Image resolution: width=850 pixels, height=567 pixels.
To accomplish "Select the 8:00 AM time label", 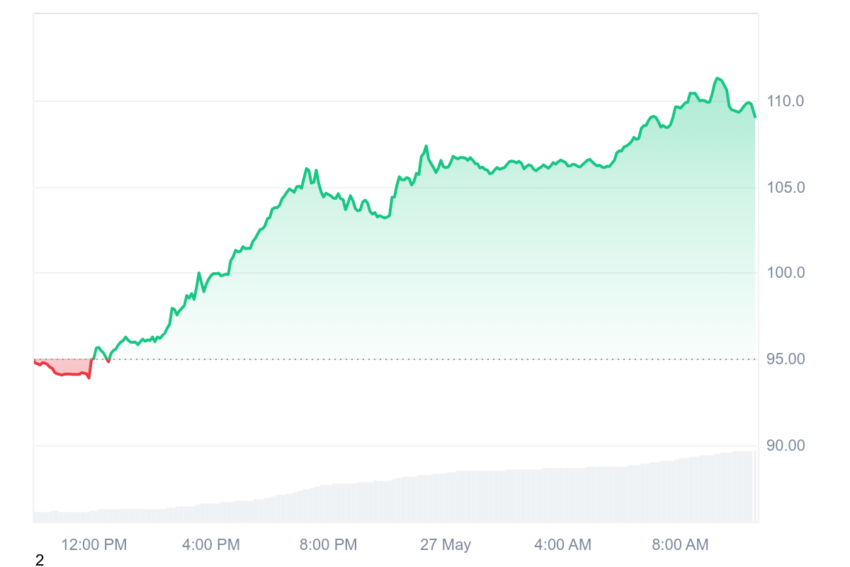I will click(680, 545).
